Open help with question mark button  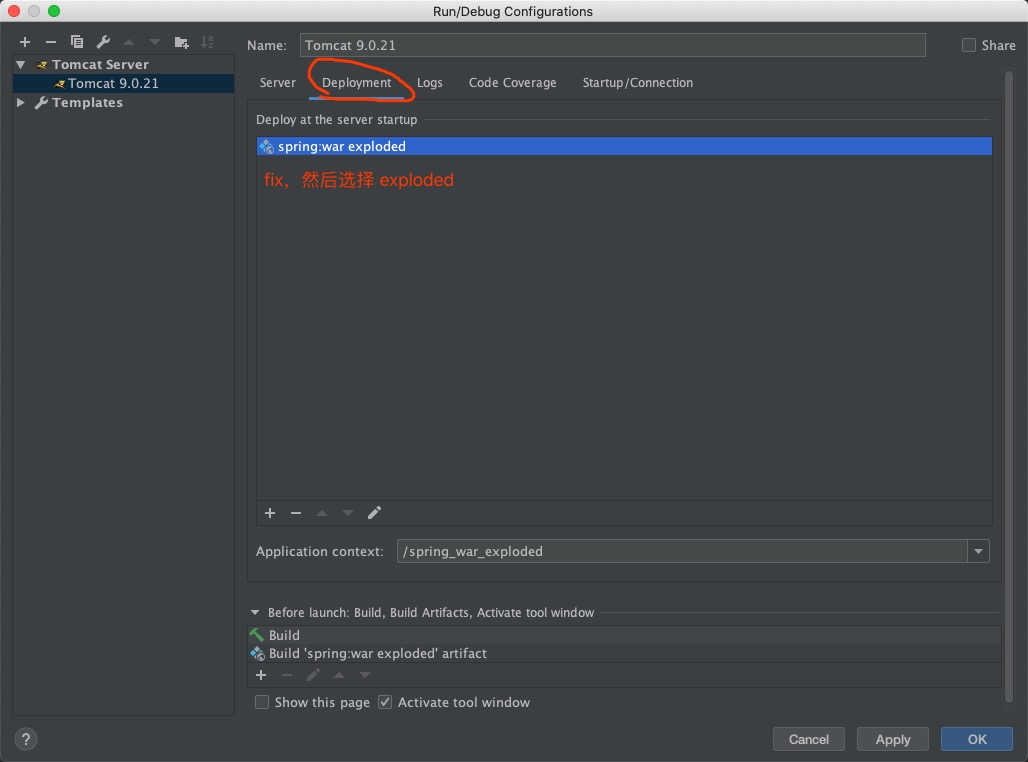point(26,740)
